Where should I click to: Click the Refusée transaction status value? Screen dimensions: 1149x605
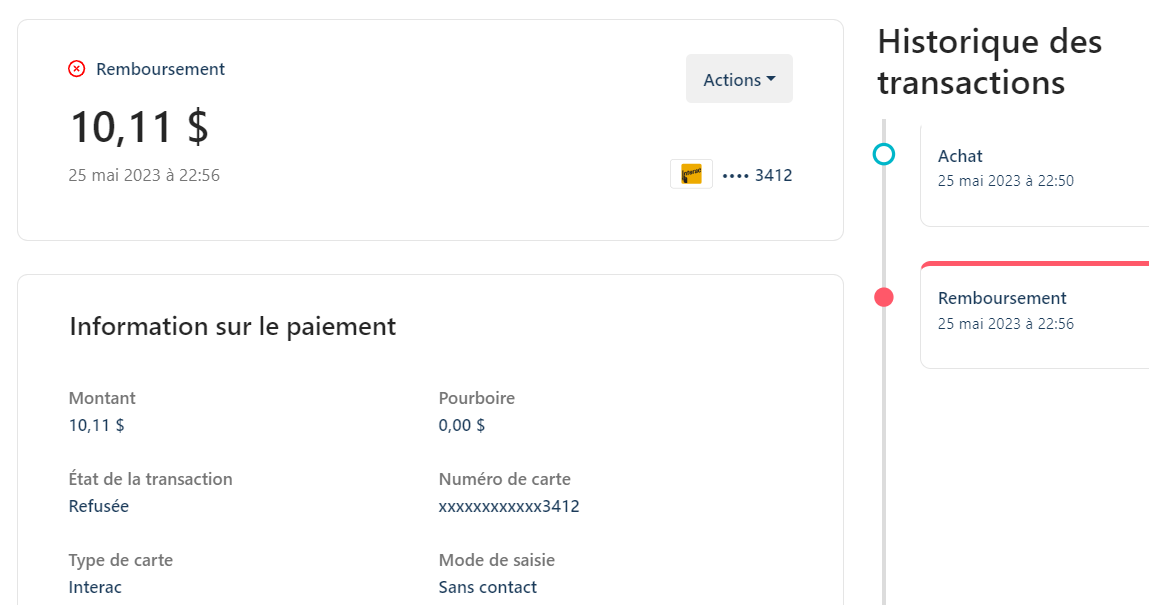point(99,506)
